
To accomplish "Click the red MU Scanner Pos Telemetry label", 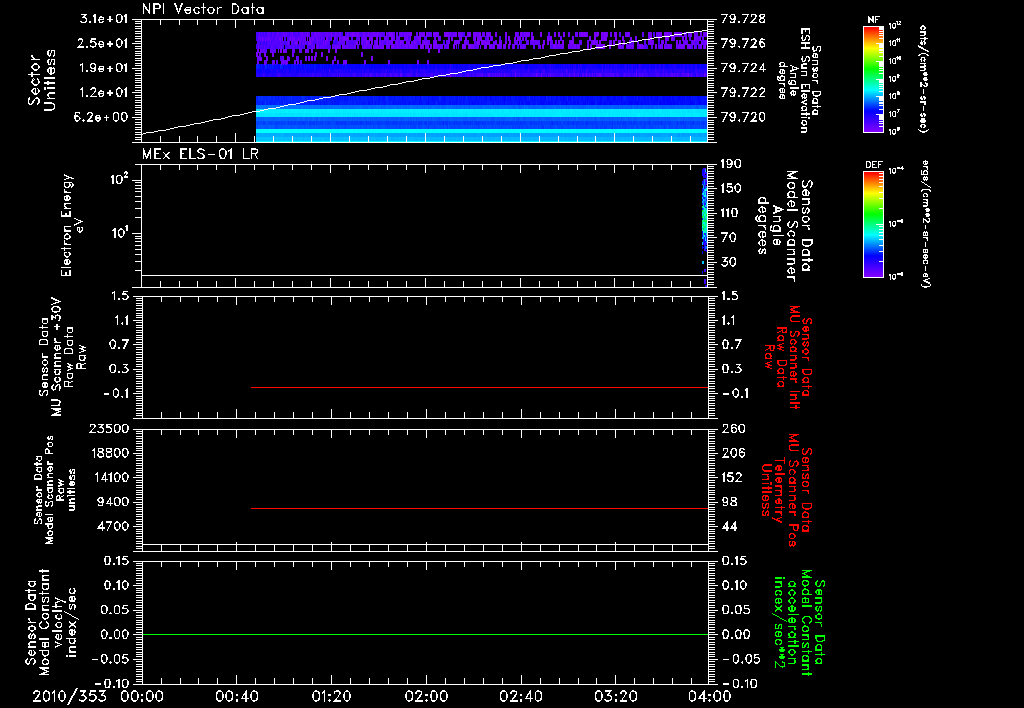I will coord(786,490).
